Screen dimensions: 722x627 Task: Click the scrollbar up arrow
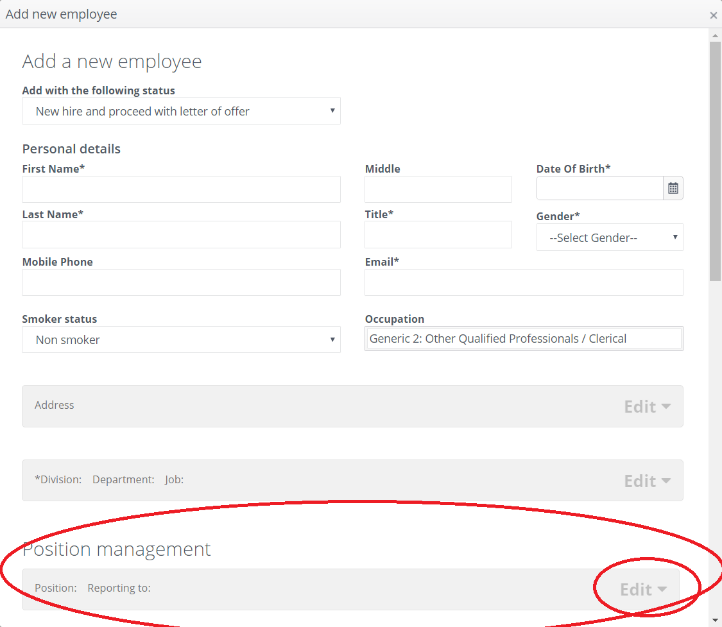[x=715, y=35]
